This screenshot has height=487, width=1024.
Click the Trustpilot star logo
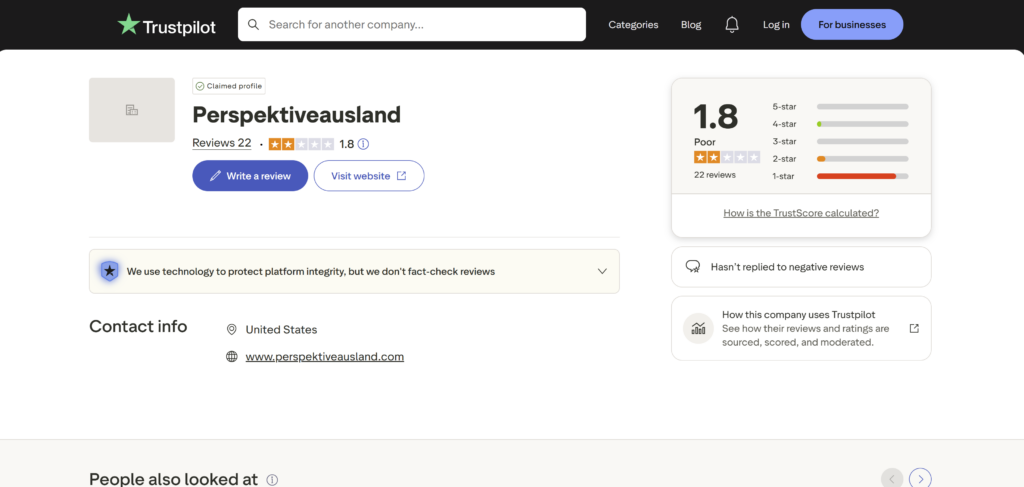[x=128, y=24]
